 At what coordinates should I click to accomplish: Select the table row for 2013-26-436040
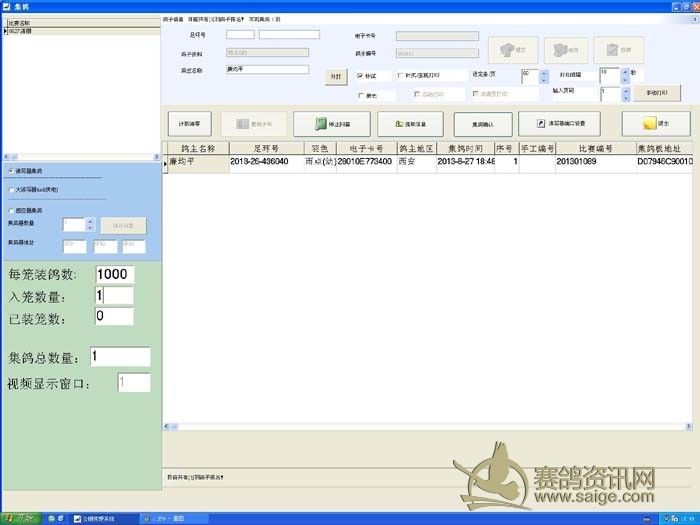tap(259, 161)
